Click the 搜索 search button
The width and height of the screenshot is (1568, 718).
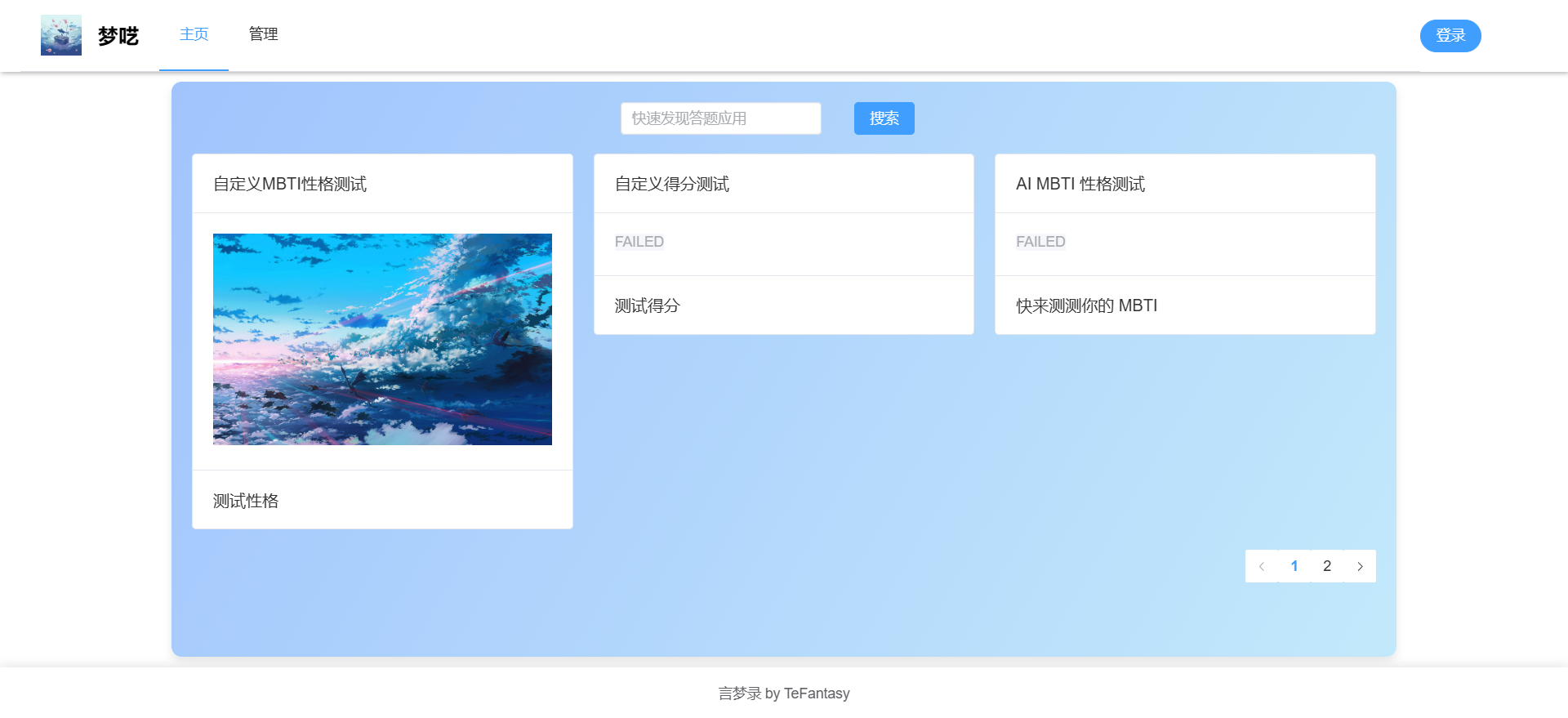[x=884, y=118]
